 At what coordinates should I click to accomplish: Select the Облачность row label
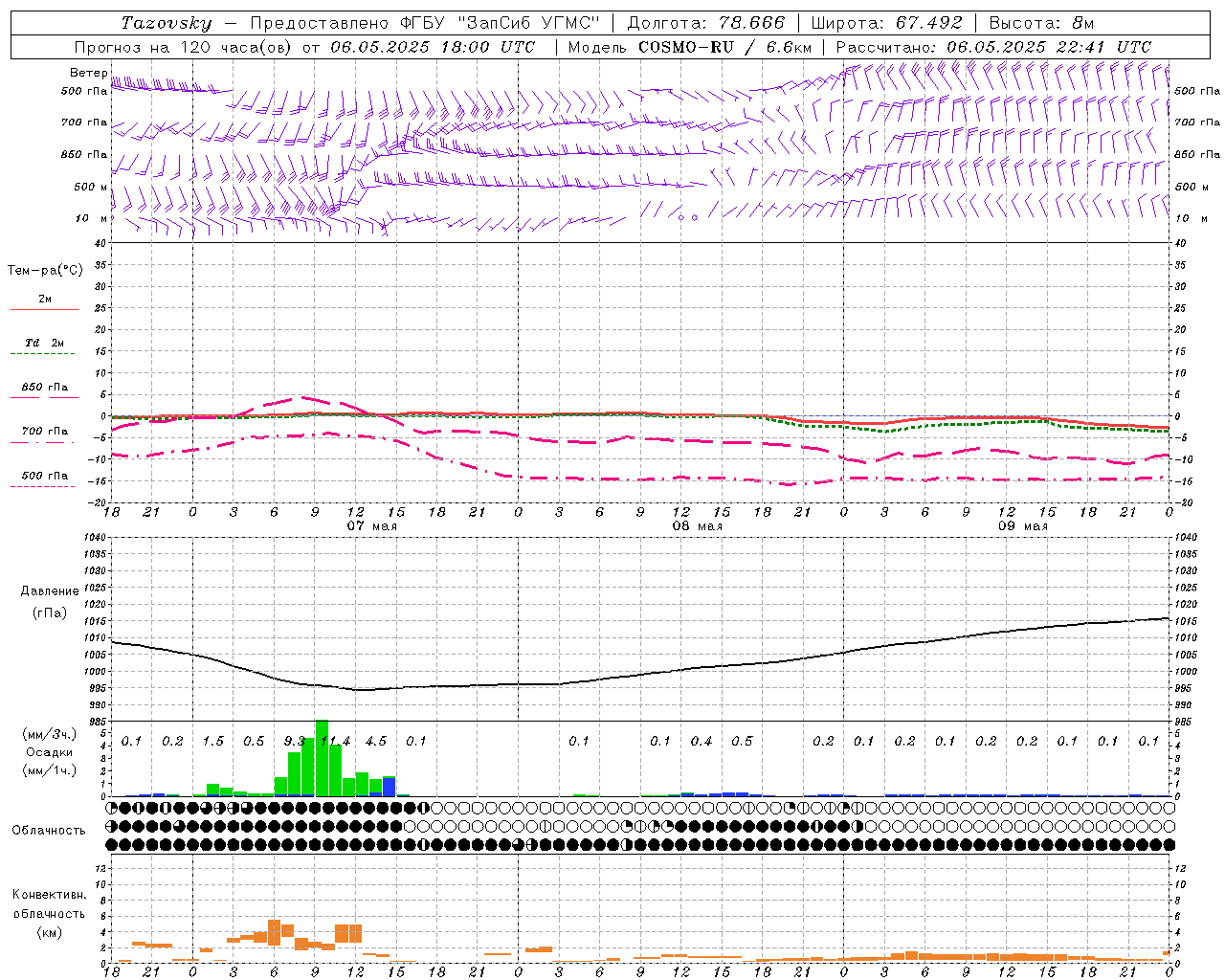[49, 831]
